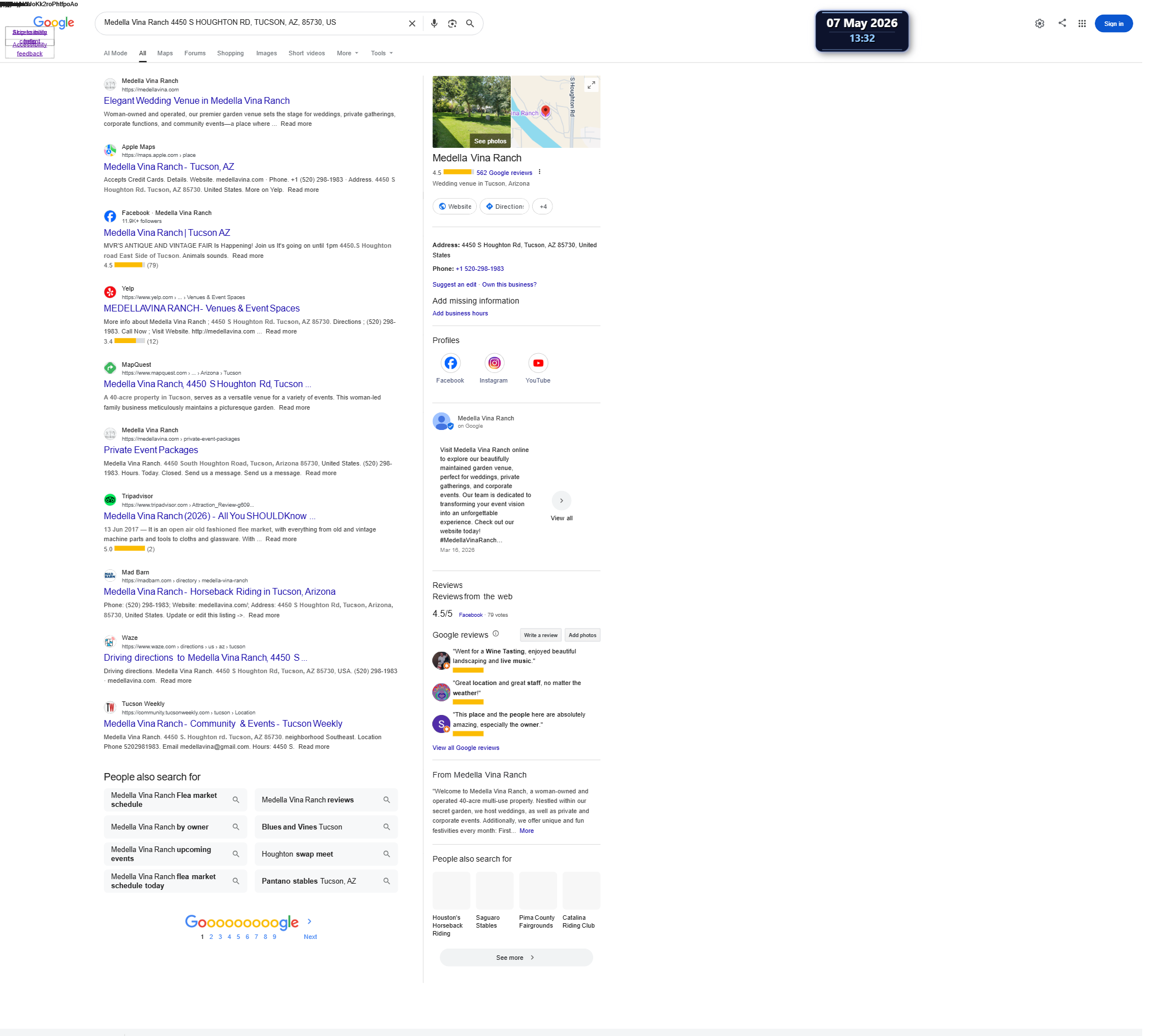
Task: Click the Apple Maps result favicon
Action: pos(110,150)
